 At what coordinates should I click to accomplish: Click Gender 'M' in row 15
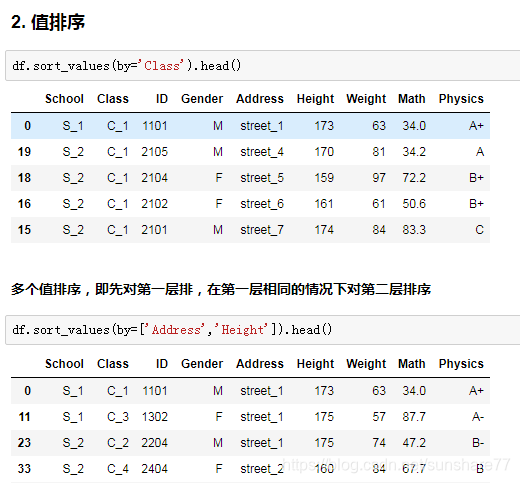pos(218,230)
